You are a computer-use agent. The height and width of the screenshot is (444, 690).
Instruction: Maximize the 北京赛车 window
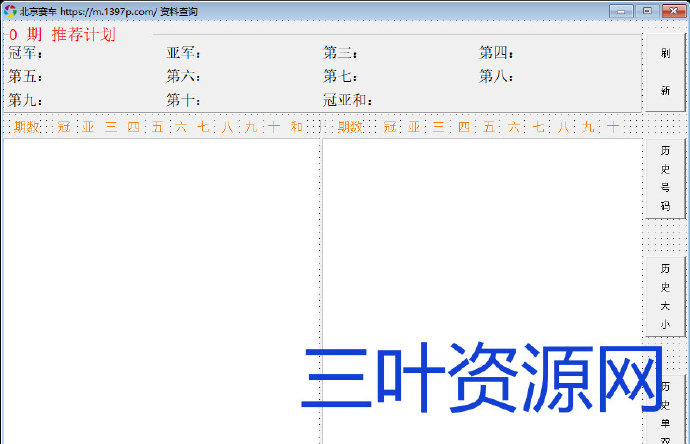coord(647,11)
